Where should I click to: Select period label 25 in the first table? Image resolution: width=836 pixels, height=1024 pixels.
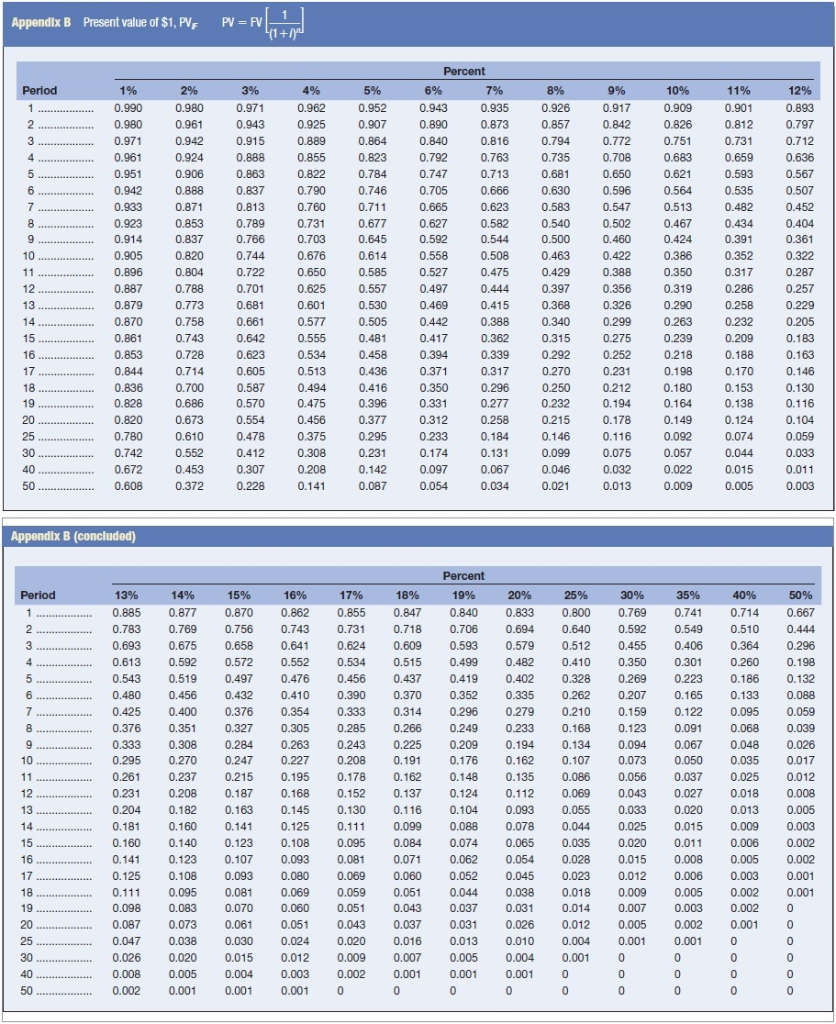(29, 437)
